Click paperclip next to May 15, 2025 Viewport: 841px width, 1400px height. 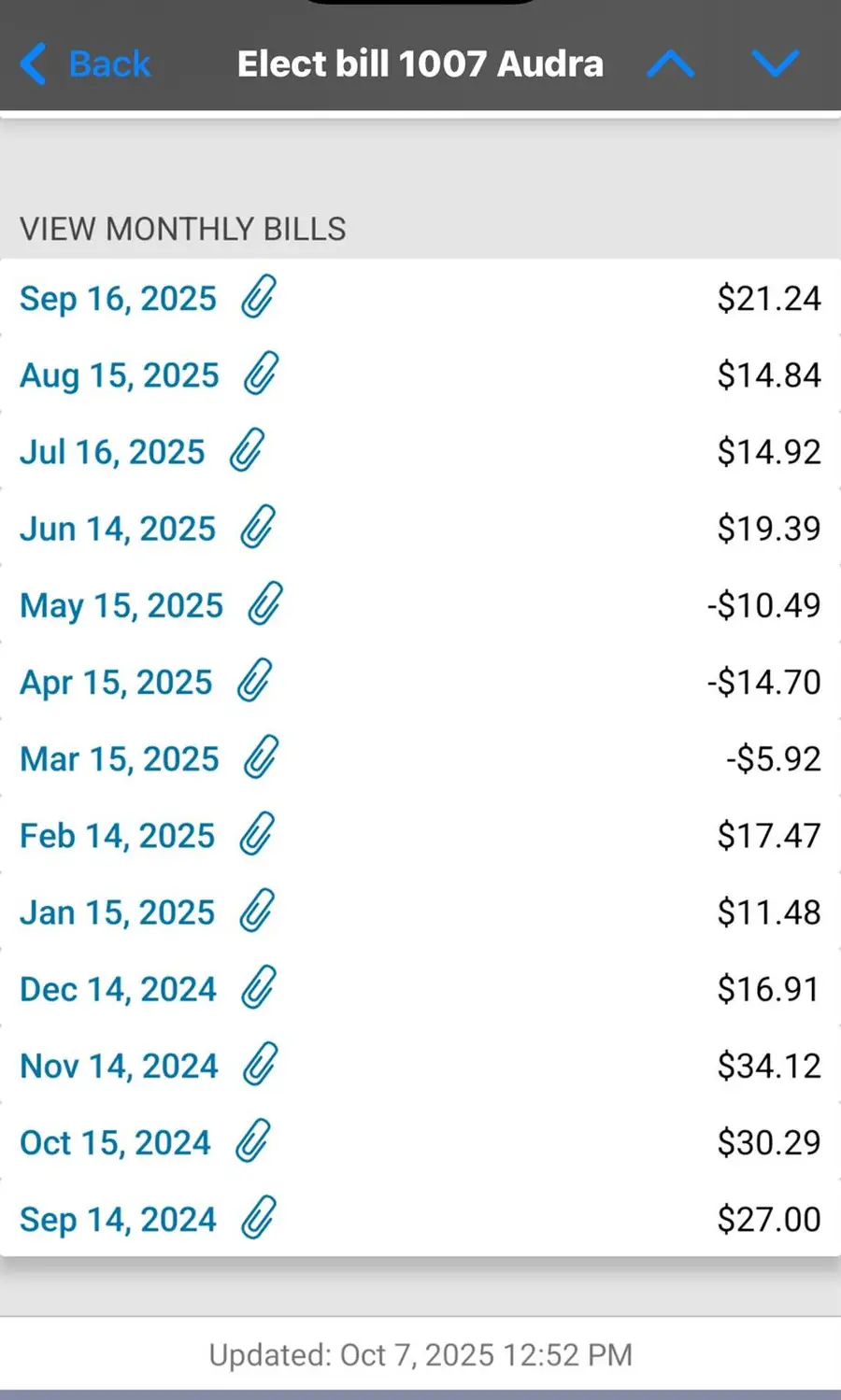[265, 604]
